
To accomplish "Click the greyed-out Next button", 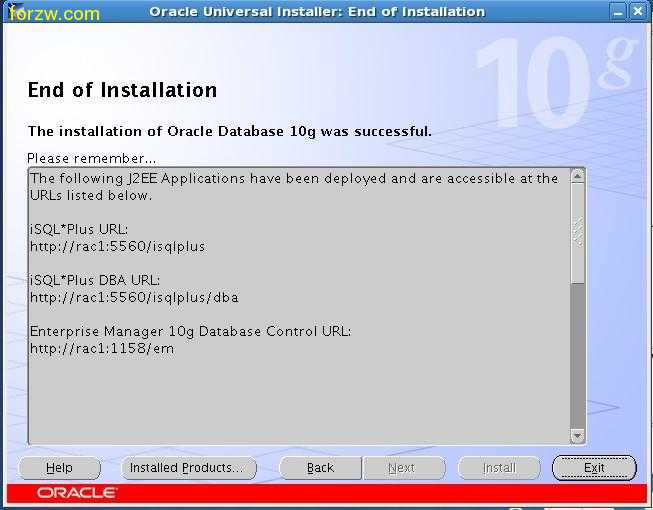I will pyautogui.click(x=401, y=467).
